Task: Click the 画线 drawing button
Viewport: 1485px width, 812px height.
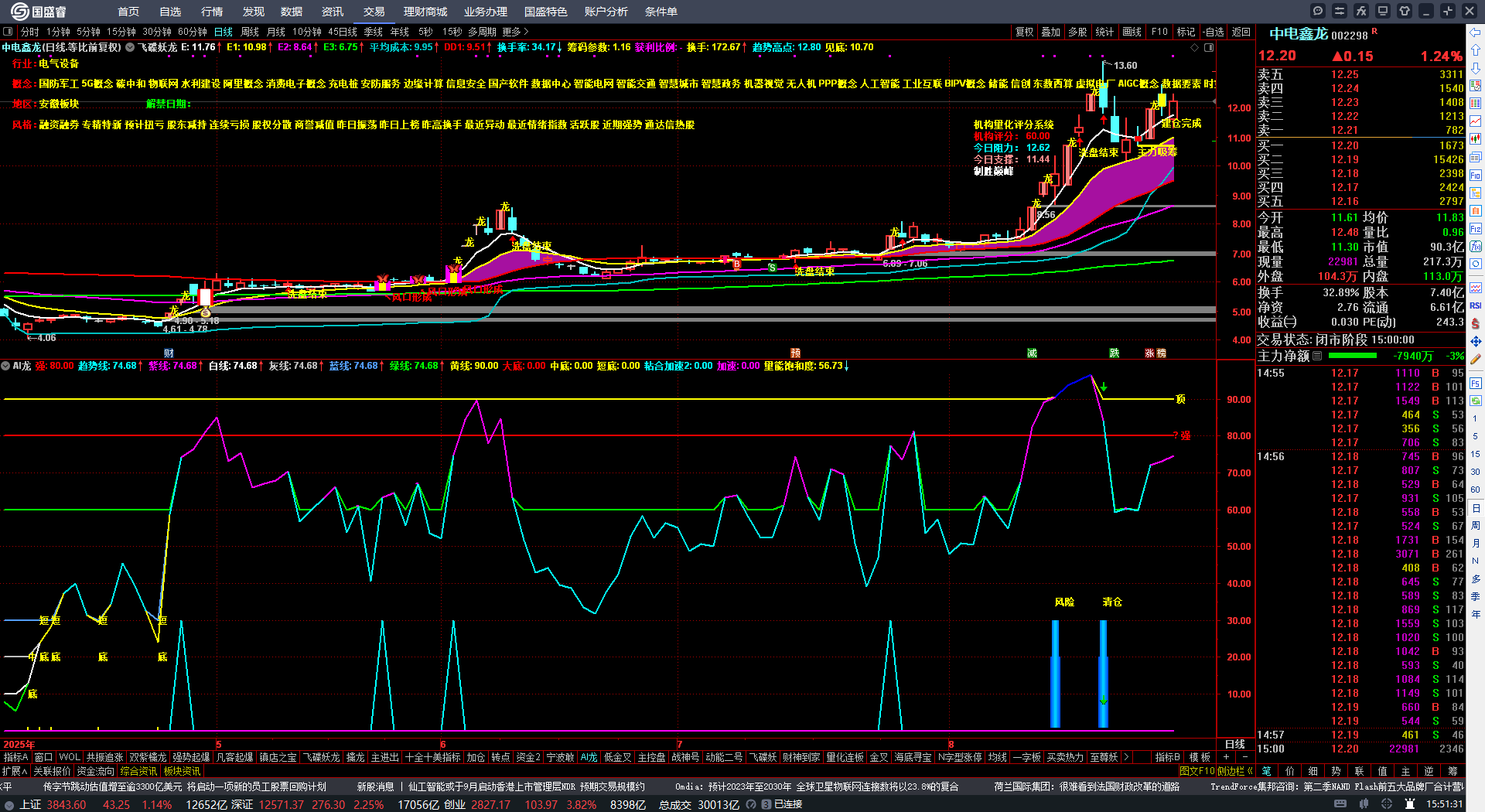Action: [x=1132, y=32]
